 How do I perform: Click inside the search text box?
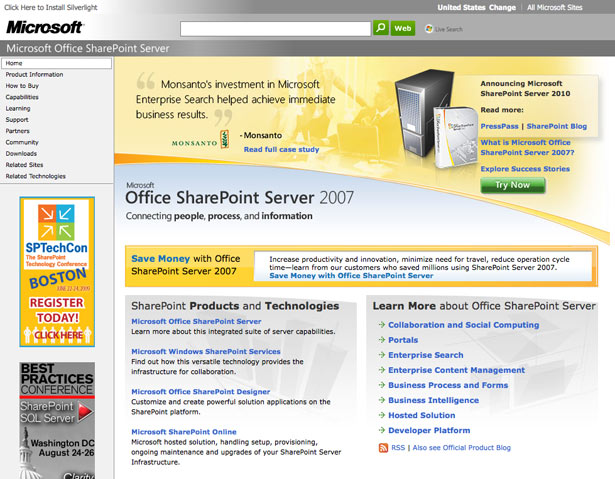pos(275,29)
